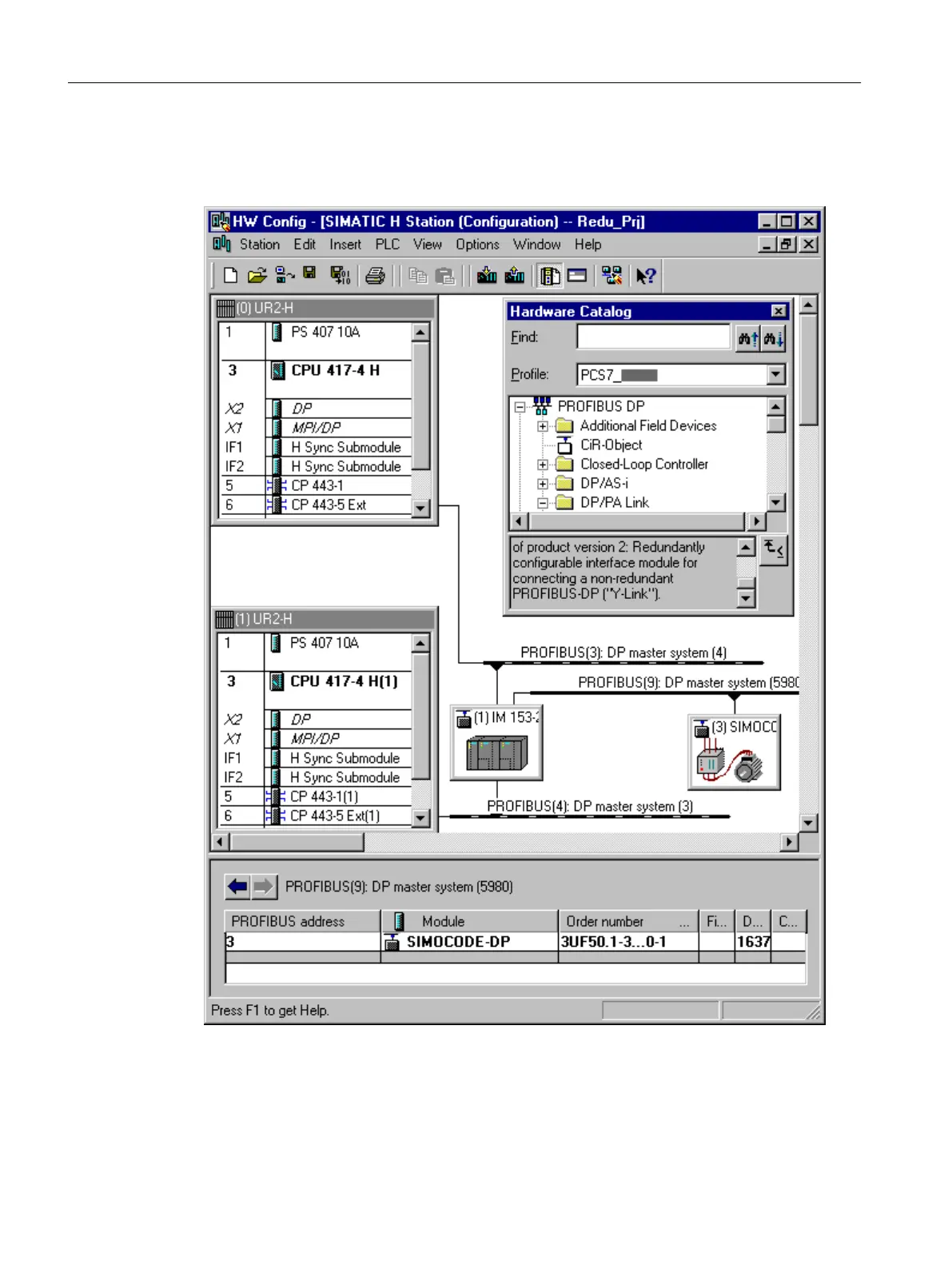Open the Window menu
The image size is (952, 1269).
[537, 245]
